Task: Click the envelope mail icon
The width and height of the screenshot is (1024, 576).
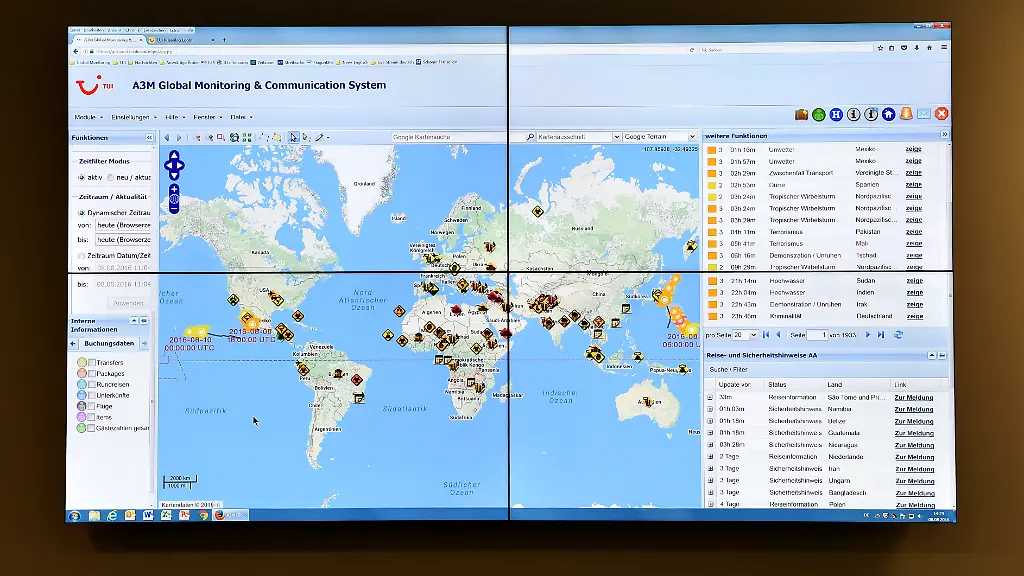Action: (x=923, y=114)
